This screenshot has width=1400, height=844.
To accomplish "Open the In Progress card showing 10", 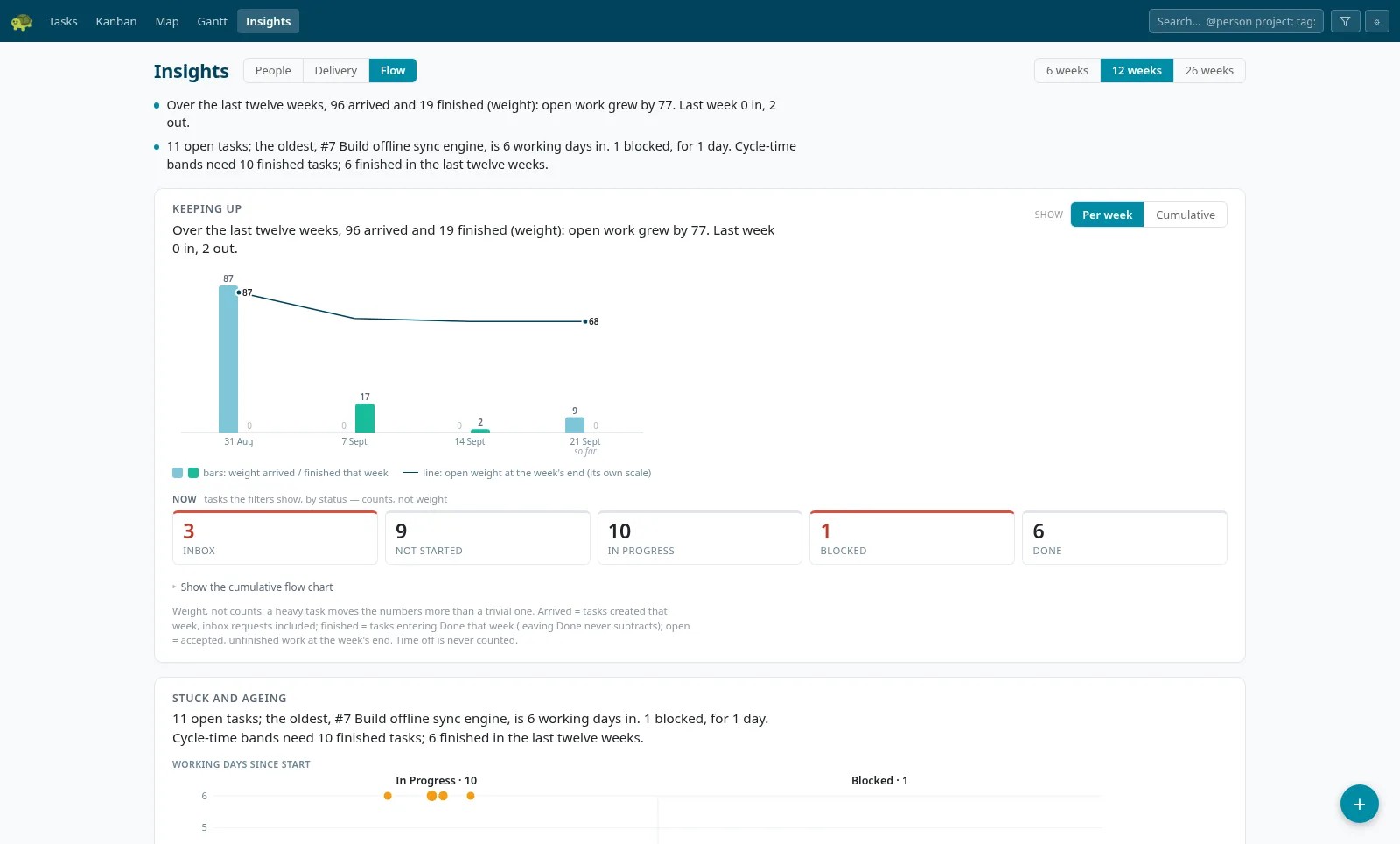I will pyautogui.click(x=700, y=538).
